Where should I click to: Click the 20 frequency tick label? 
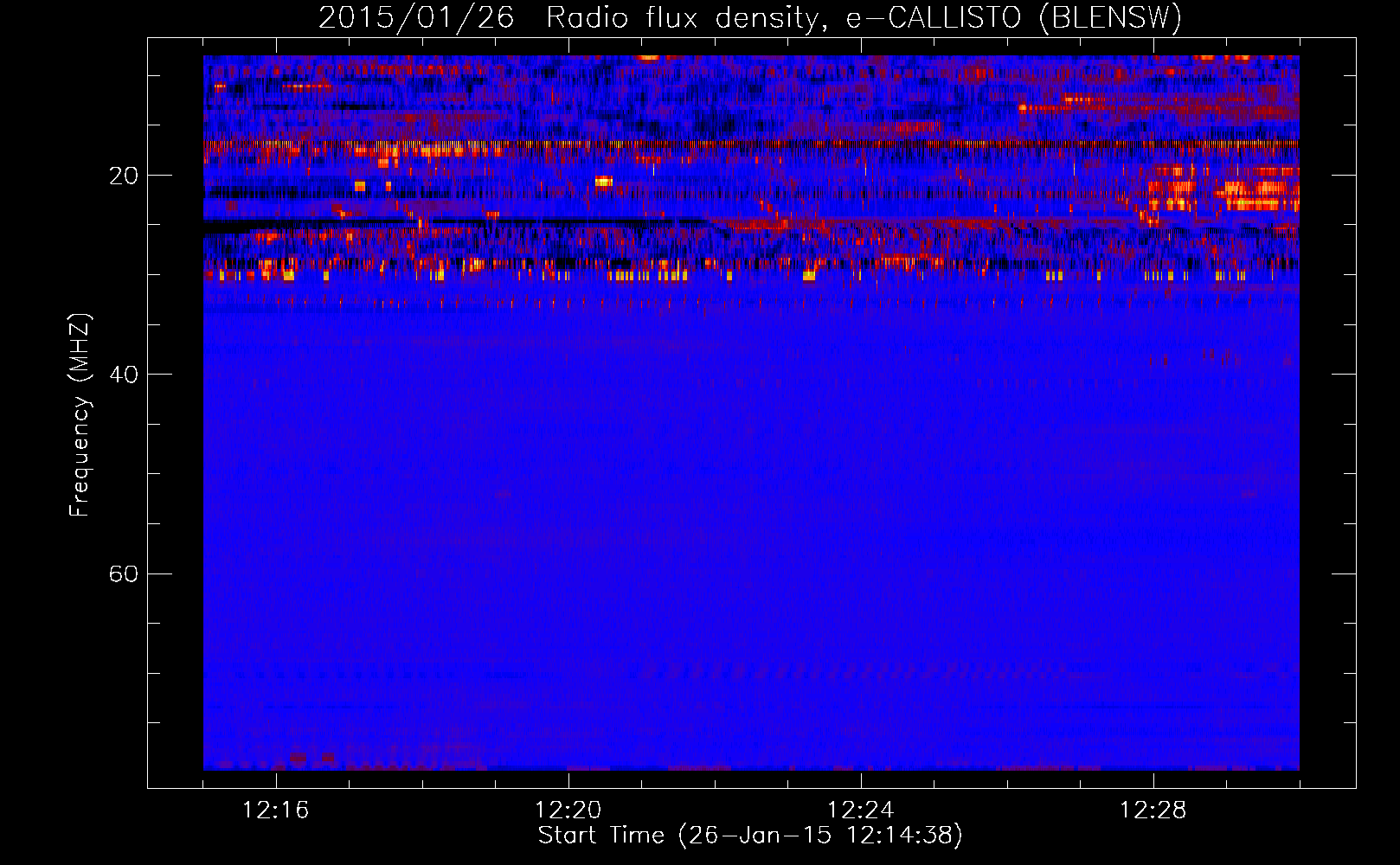coord(124,176)
